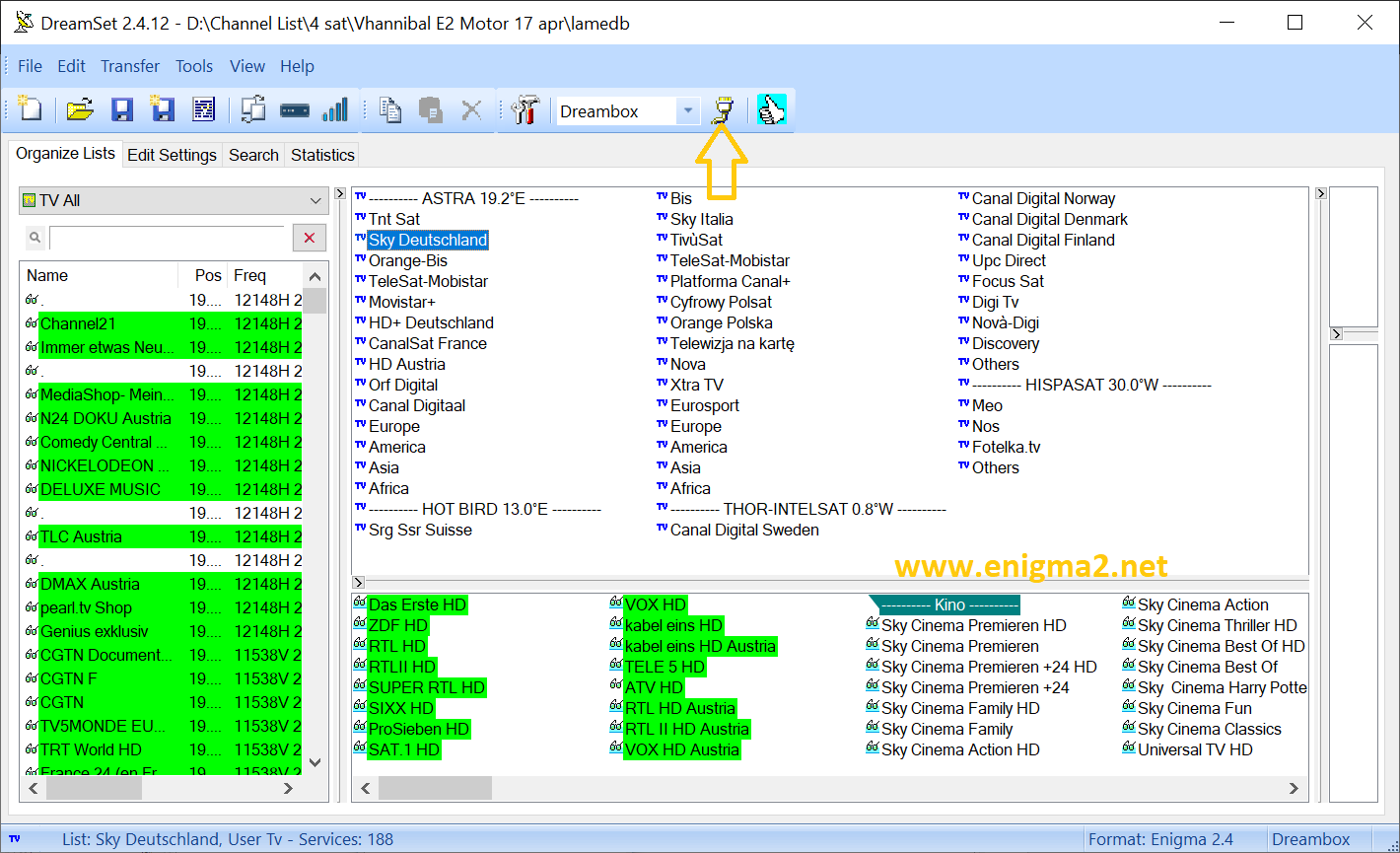Click the expander arrow at top right panel

[1322, 194]
